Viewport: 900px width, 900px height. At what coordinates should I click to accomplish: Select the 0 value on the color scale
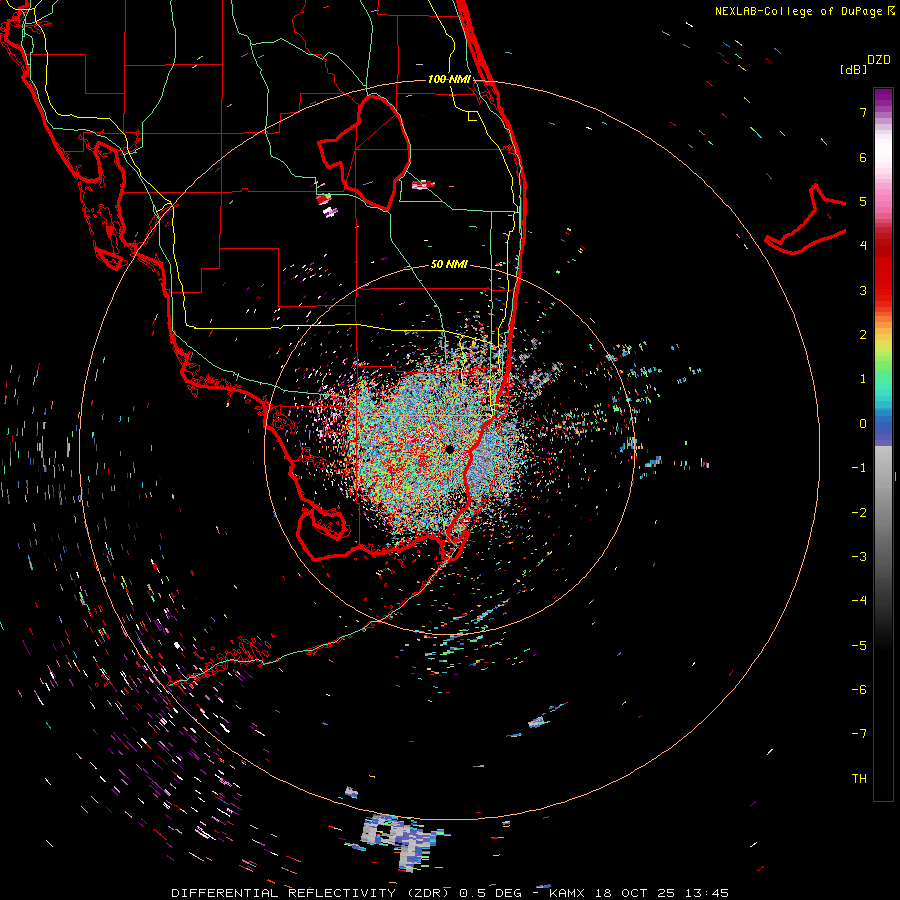[x=863, y=424]
